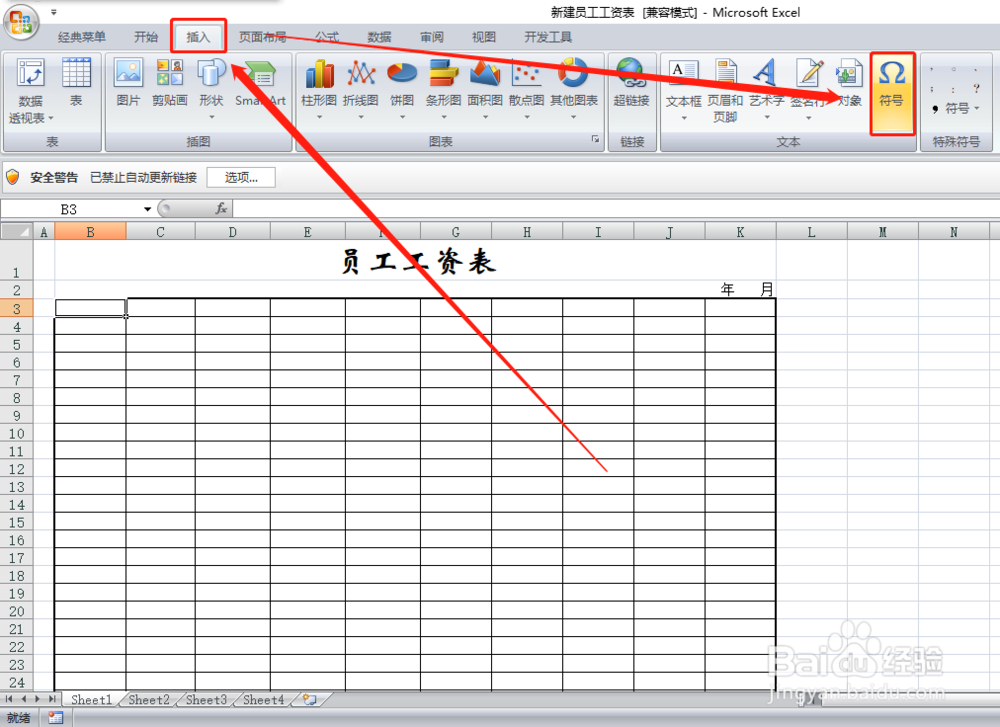Image resolution: width=1000 pixels, height=727 pixels.
Task: Insert a hyperlink (超链接)
Action: [x=631, y=82]
